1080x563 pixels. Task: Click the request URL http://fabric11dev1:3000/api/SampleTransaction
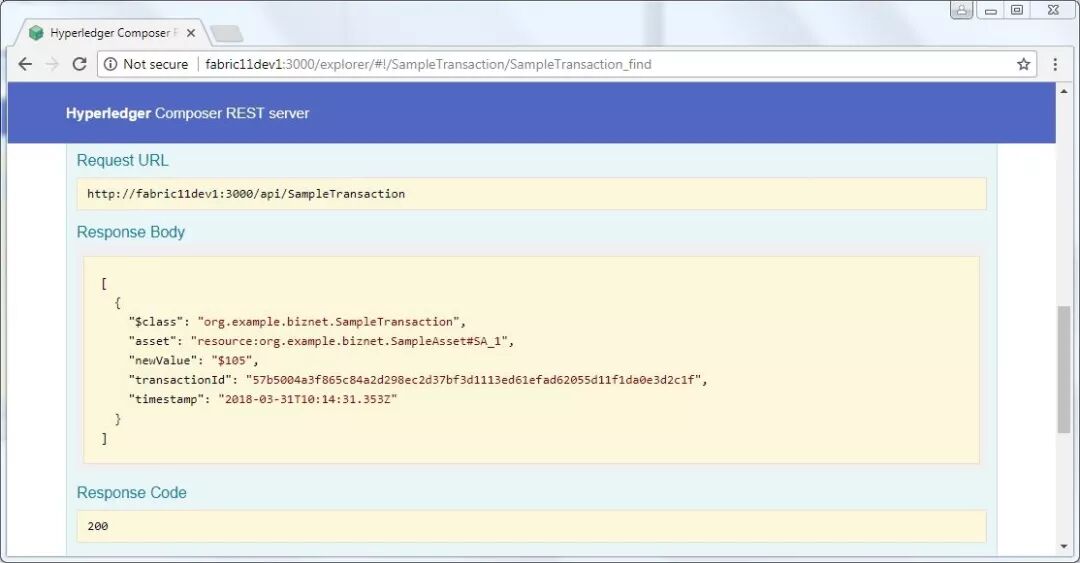coord(246,194)
